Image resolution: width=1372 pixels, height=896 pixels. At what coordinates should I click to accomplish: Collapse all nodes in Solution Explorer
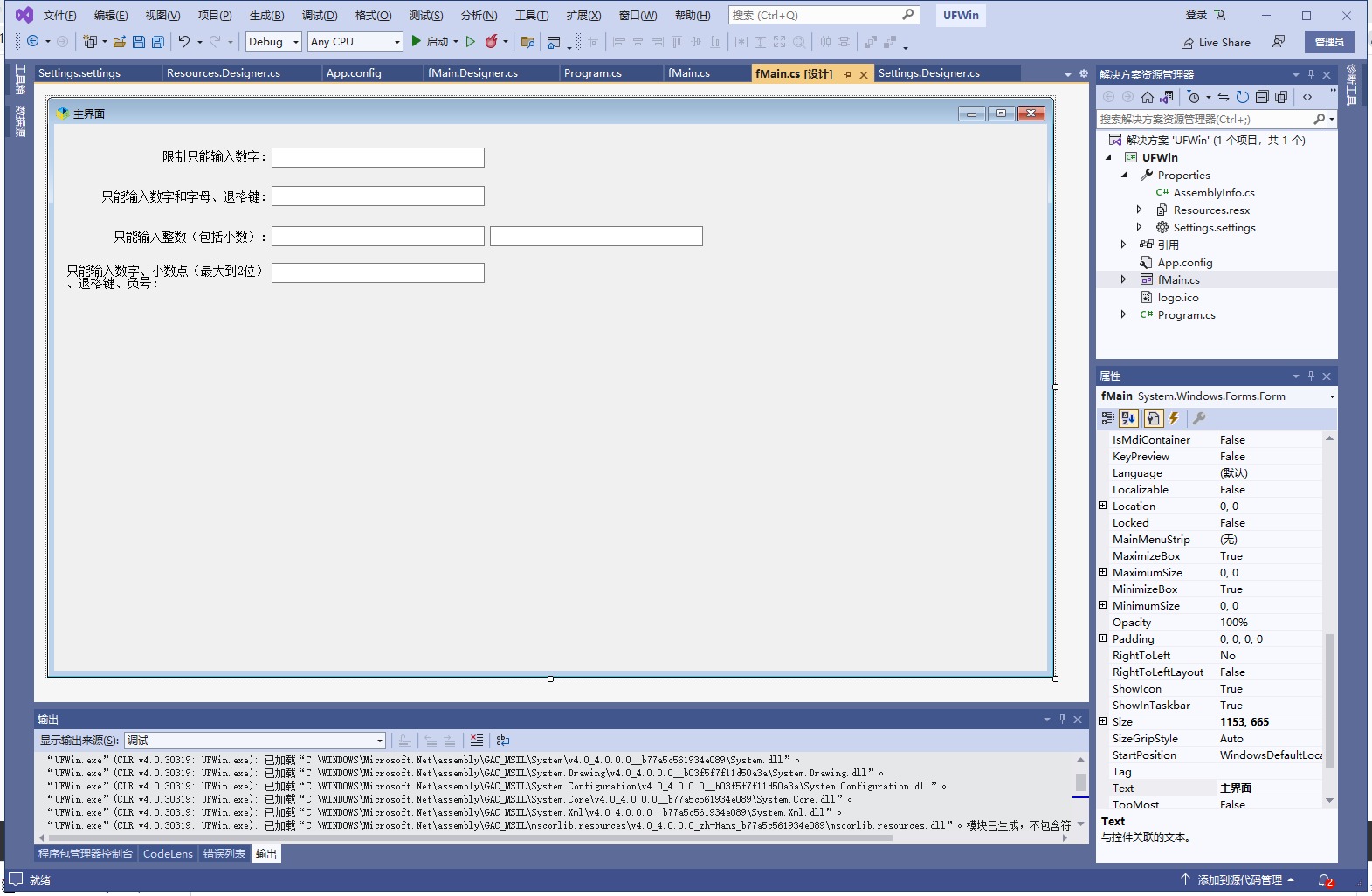pos(1262,97)
